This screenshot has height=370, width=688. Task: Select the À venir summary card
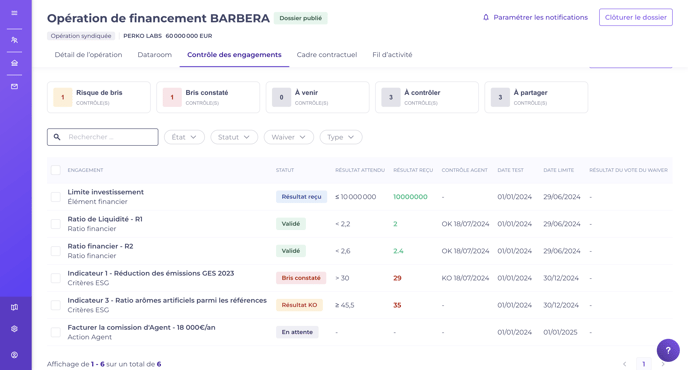pyautogui.click(x=317, y=97)
